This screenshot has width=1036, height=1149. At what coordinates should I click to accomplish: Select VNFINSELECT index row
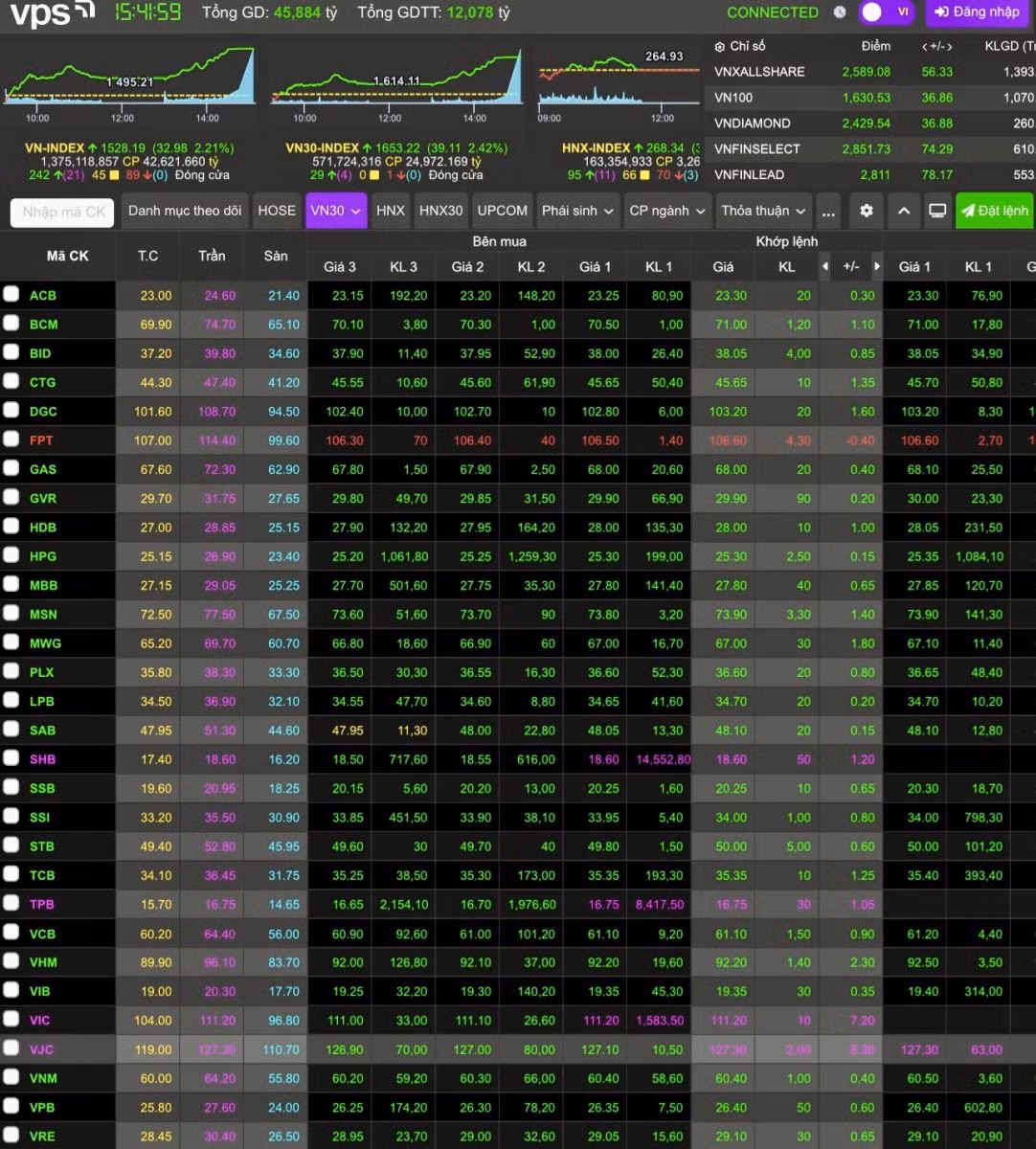869,149
